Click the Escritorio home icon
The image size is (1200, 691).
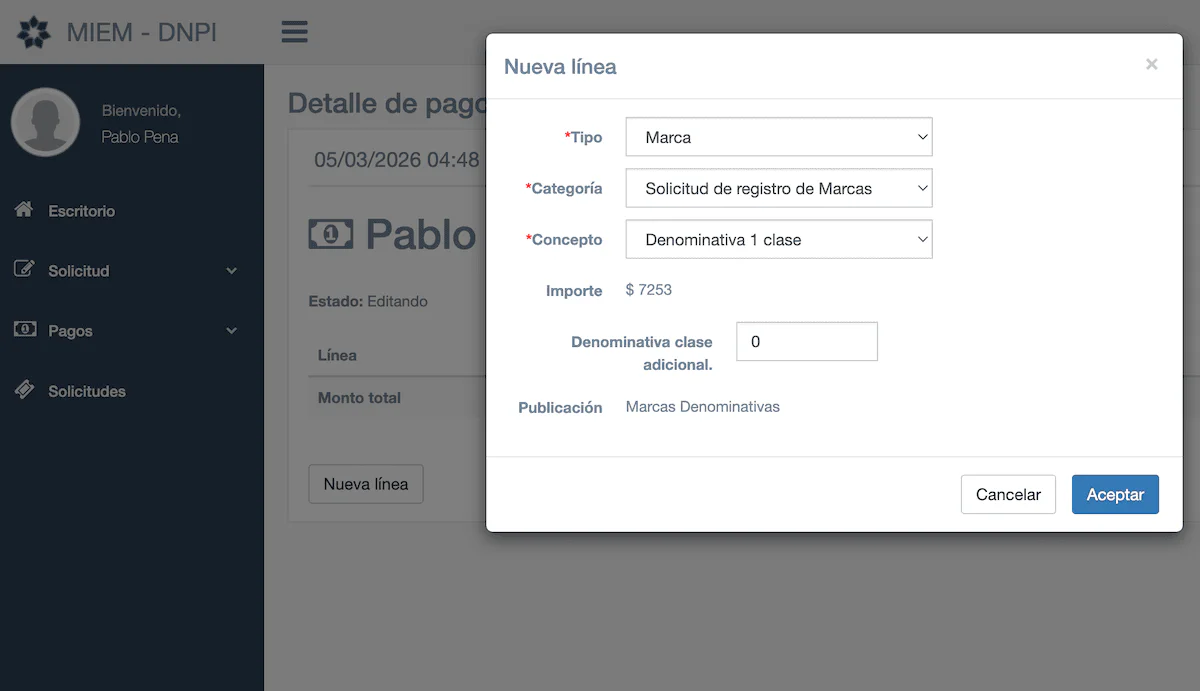pos(24,210)
